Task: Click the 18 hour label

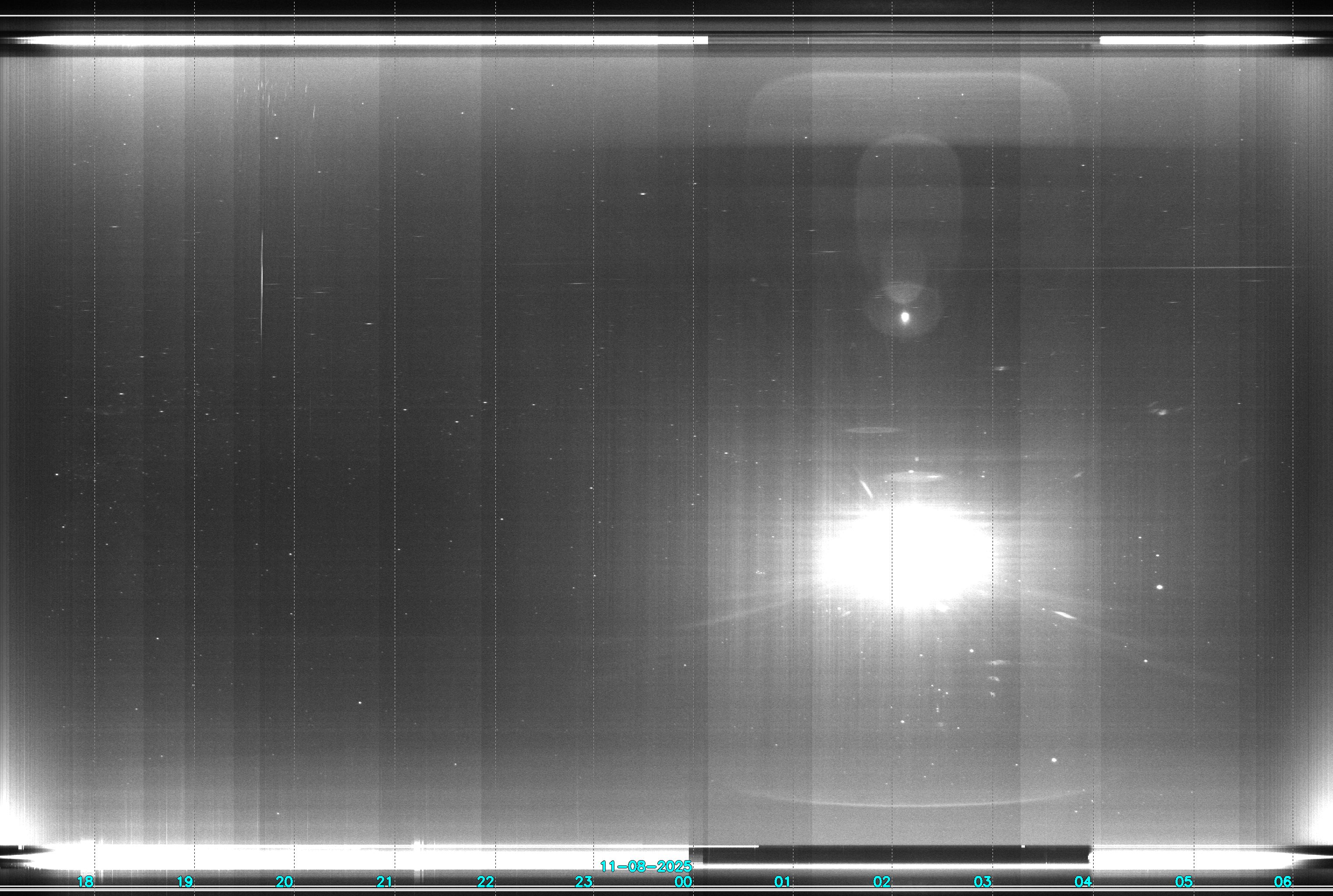Action: click(85, 882)
